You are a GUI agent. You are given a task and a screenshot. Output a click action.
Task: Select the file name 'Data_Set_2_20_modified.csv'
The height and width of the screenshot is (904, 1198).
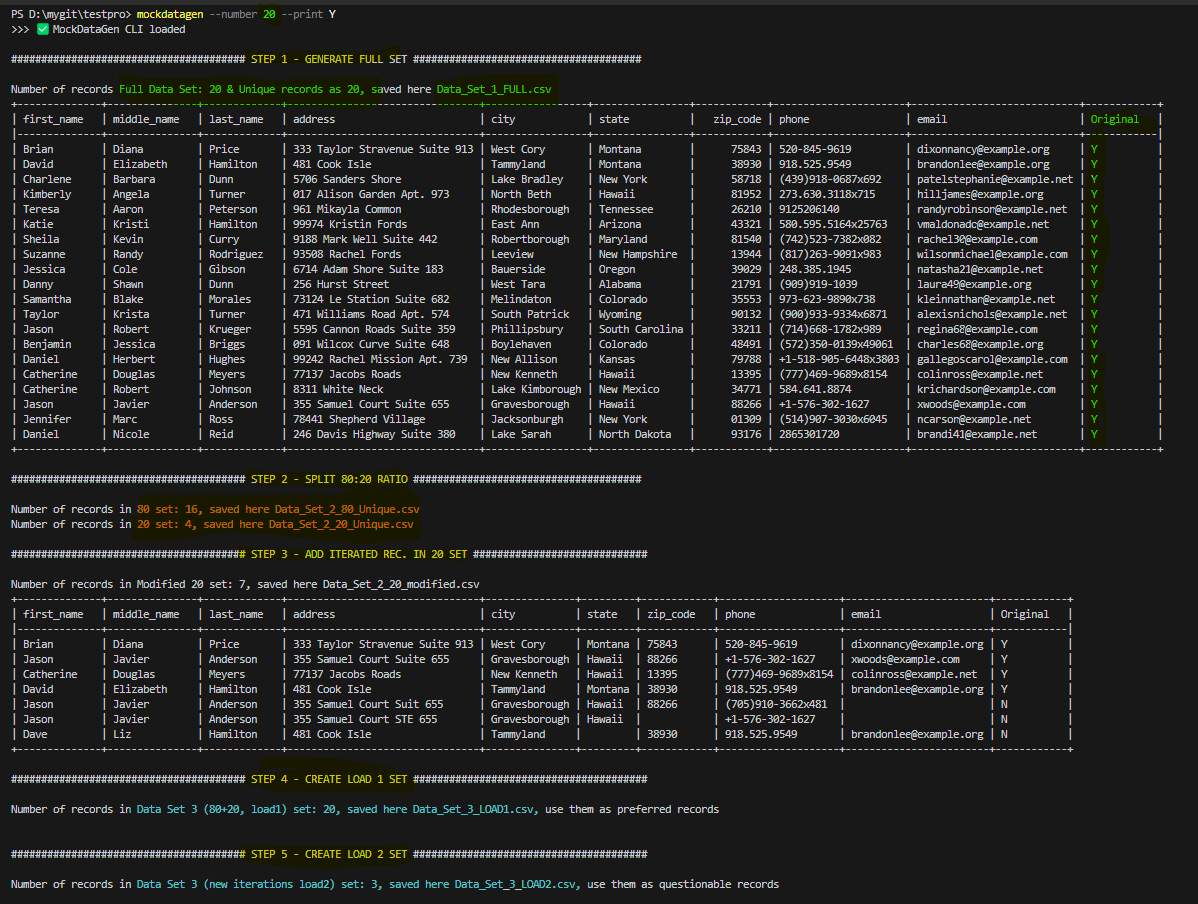coord(400,584)
